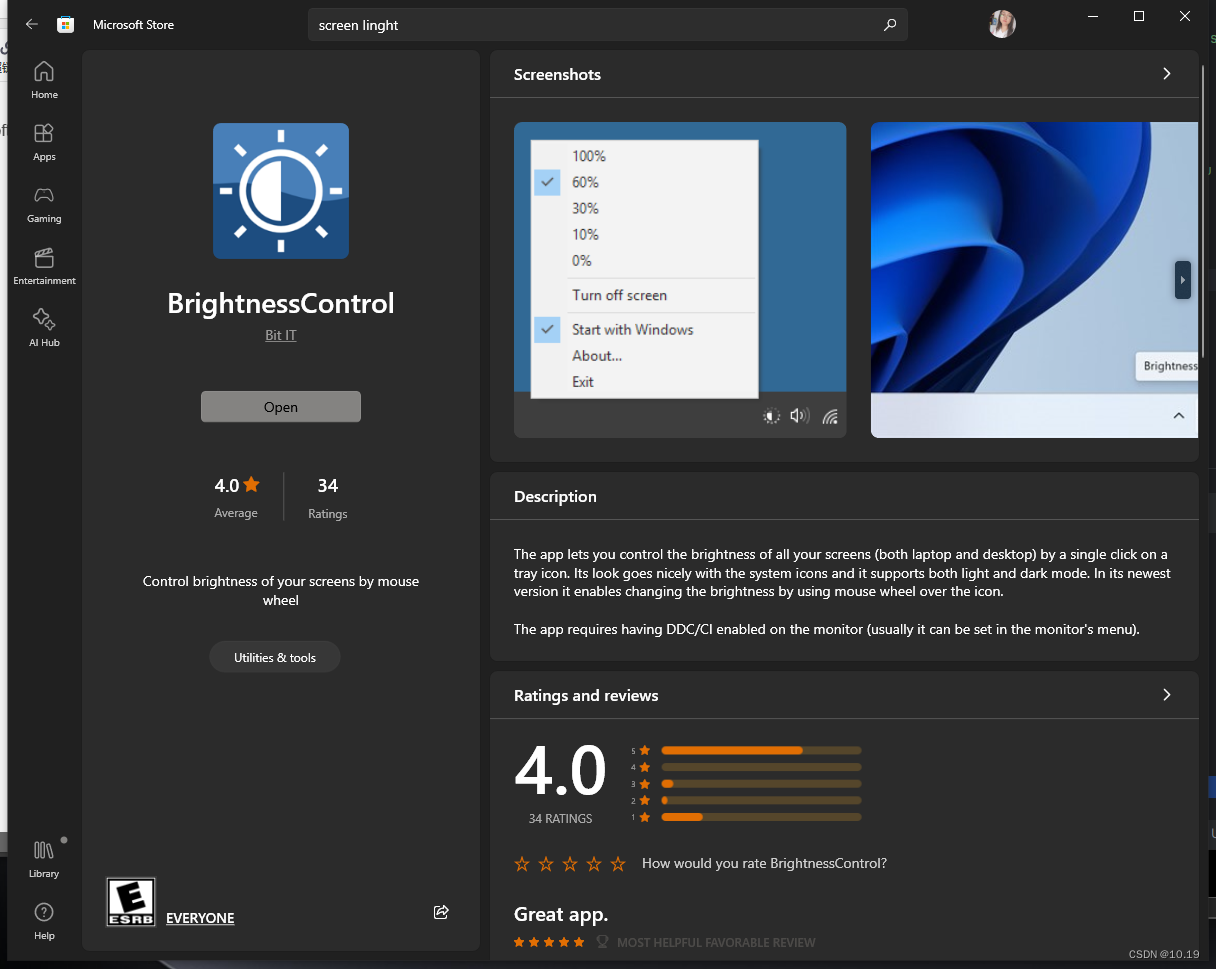Click the search magnifier icon
Viewport: 1216px width, 969px height.
pos(890,25)
